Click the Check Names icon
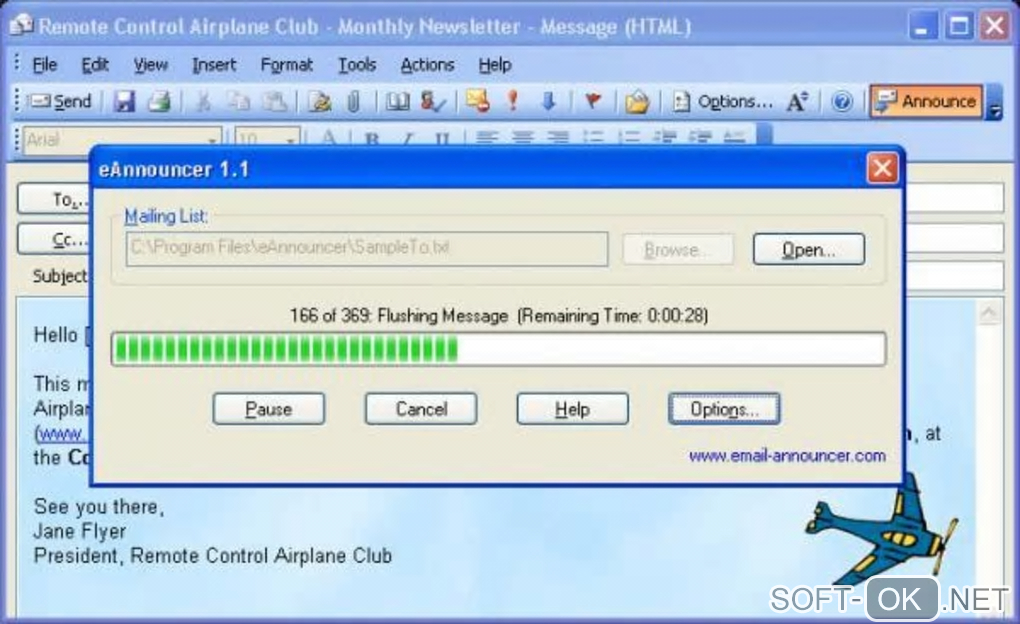 tap(433, 102)
